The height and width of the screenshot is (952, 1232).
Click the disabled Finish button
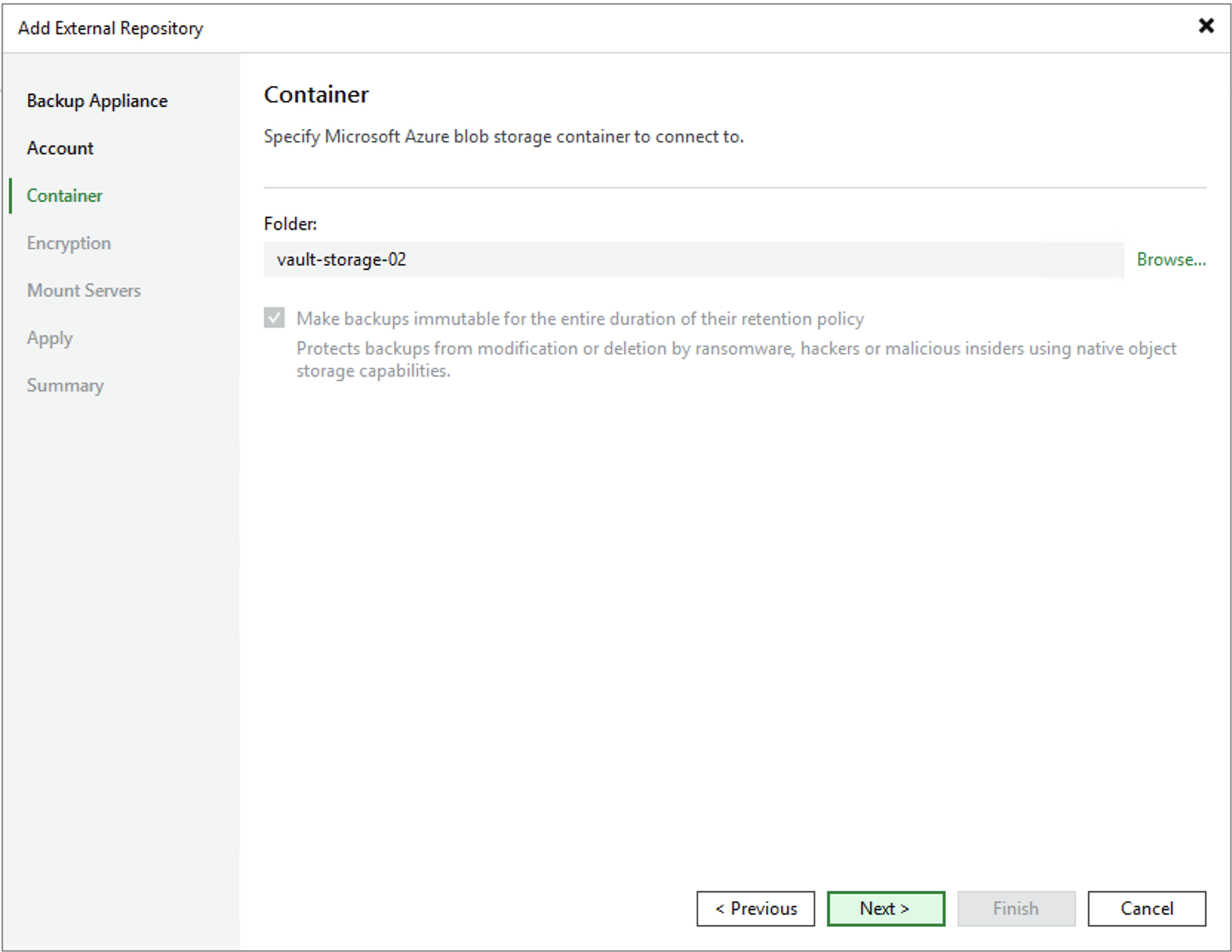click(x=1016, y=908)
